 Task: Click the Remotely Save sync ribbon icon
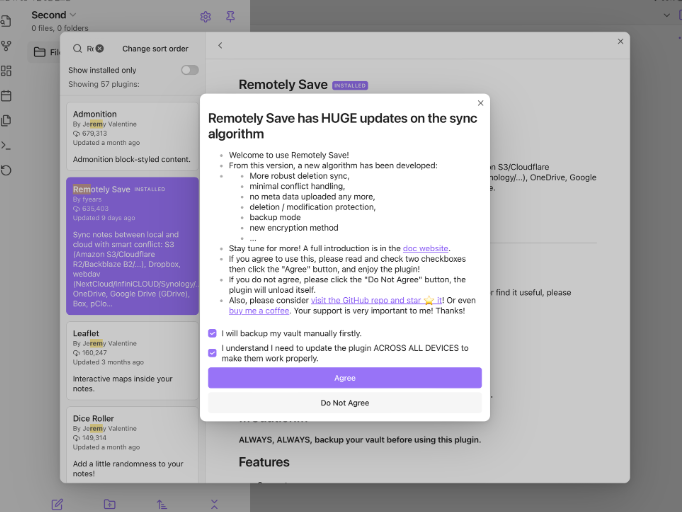tap(6, 170)
